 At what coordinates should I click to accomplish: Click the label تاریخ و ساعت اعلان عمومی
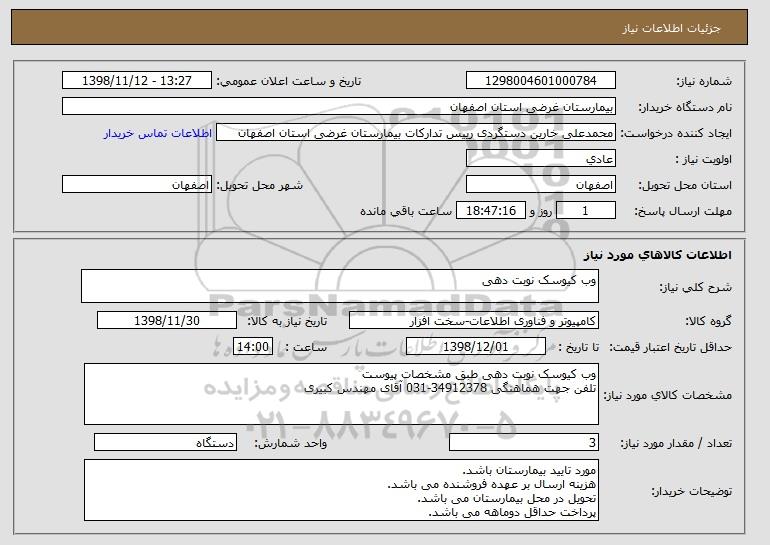coord(289,81)
